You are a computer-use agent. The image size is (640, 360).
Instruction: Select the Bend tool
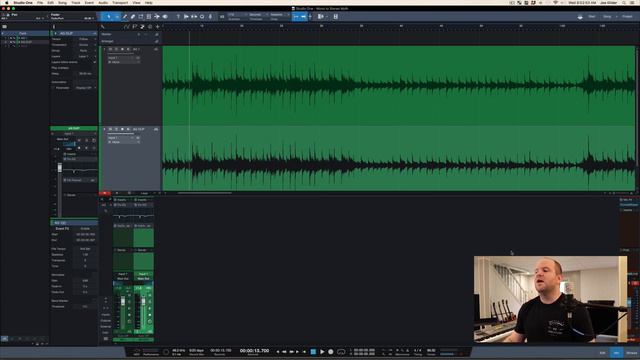point(157,17)
